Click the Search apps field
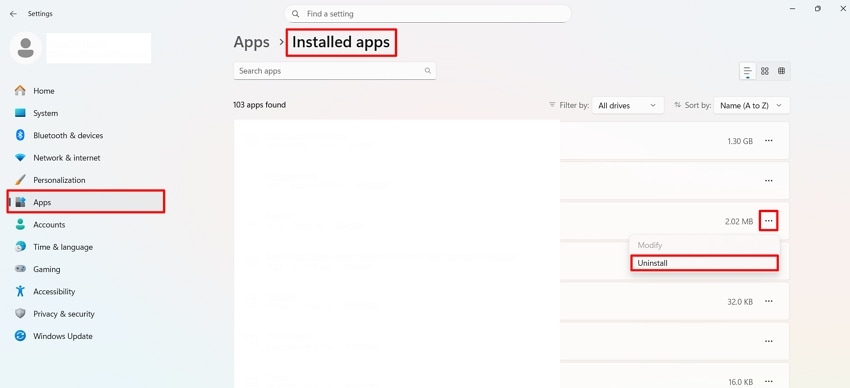Screen dimensions: 850x388 pyautogui.click(x=334, y=71)
